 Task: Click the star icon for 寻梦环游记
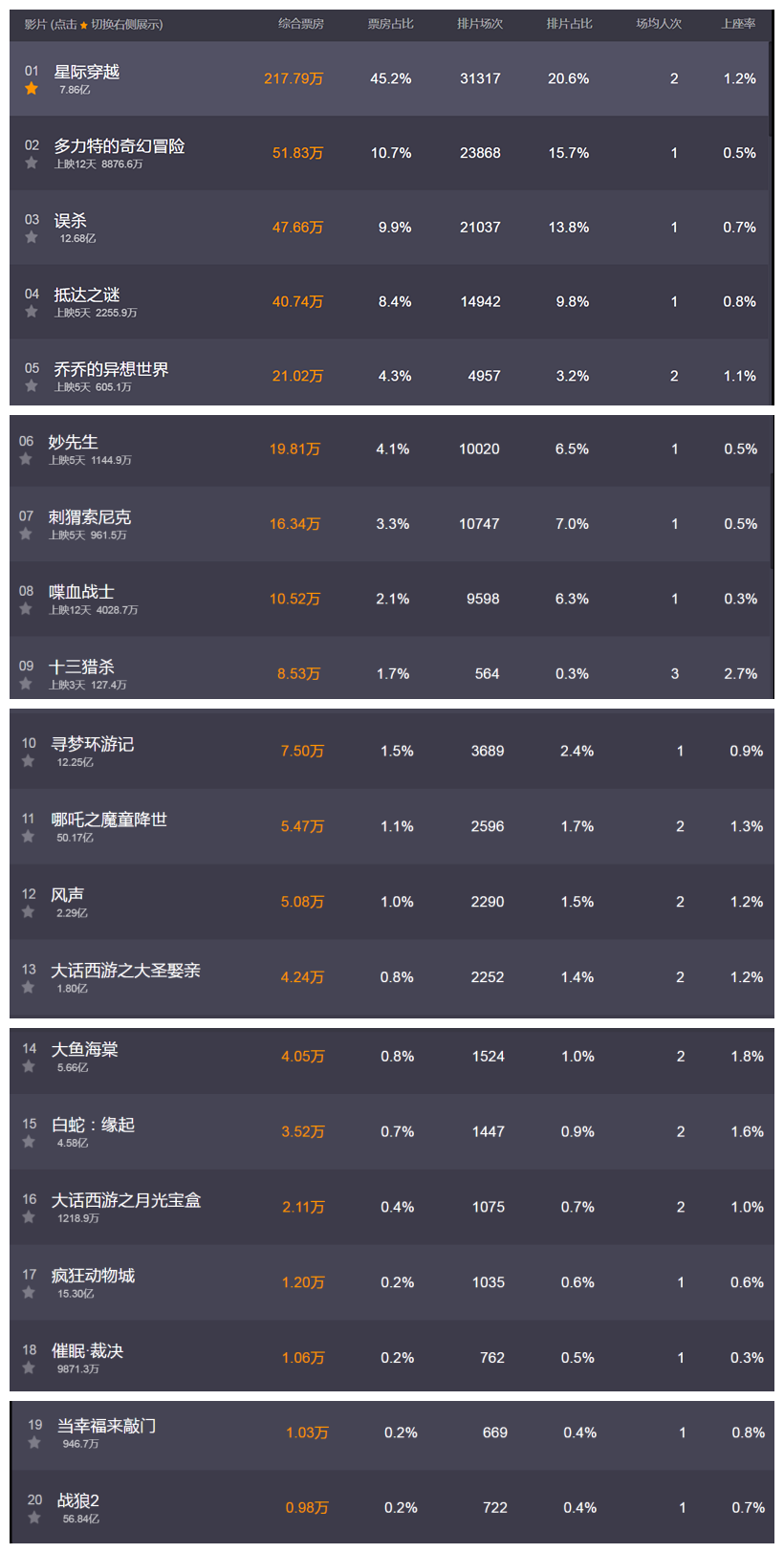tap(29, 762)
